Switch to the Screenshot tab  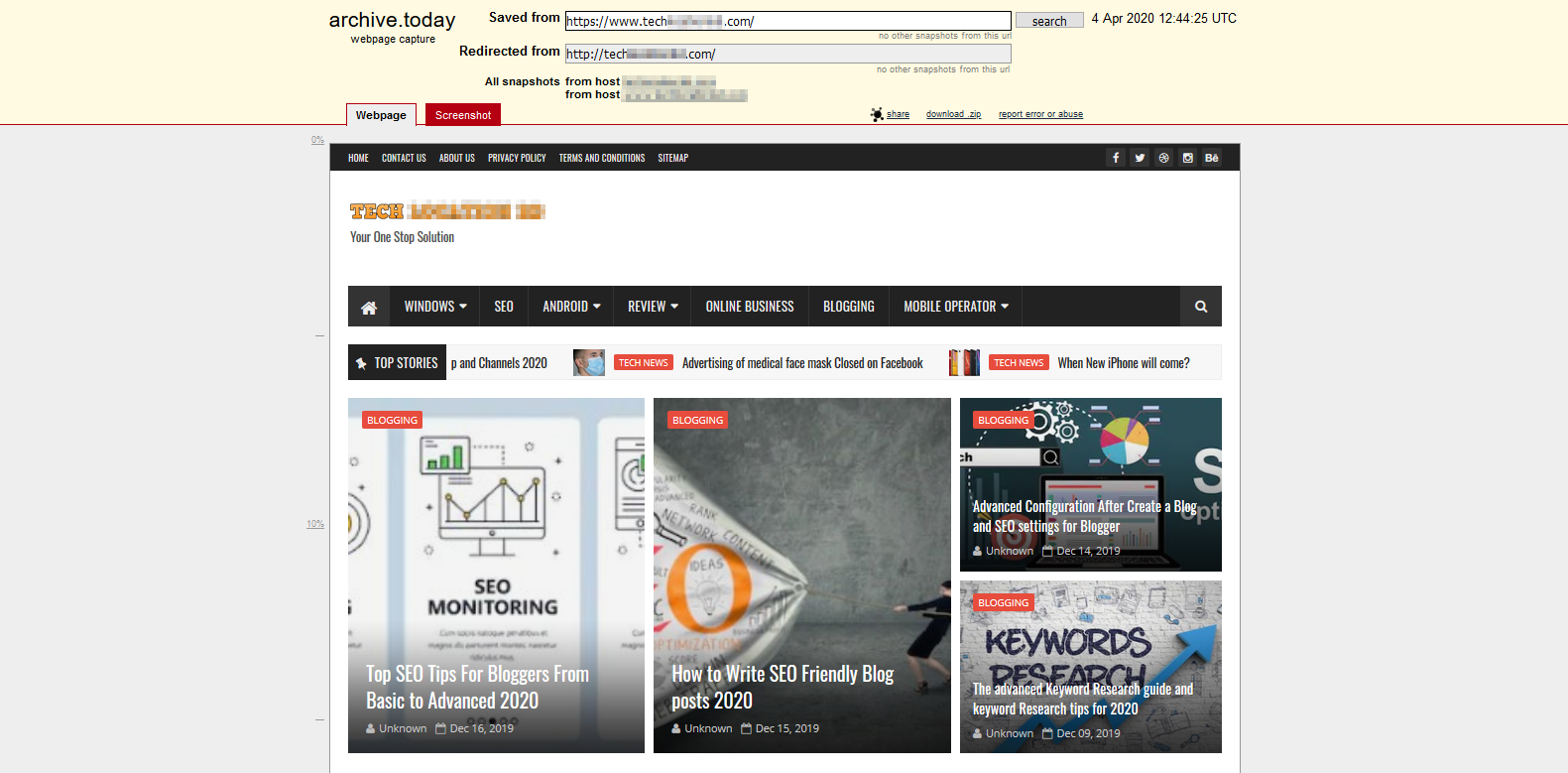click(463, 115)
